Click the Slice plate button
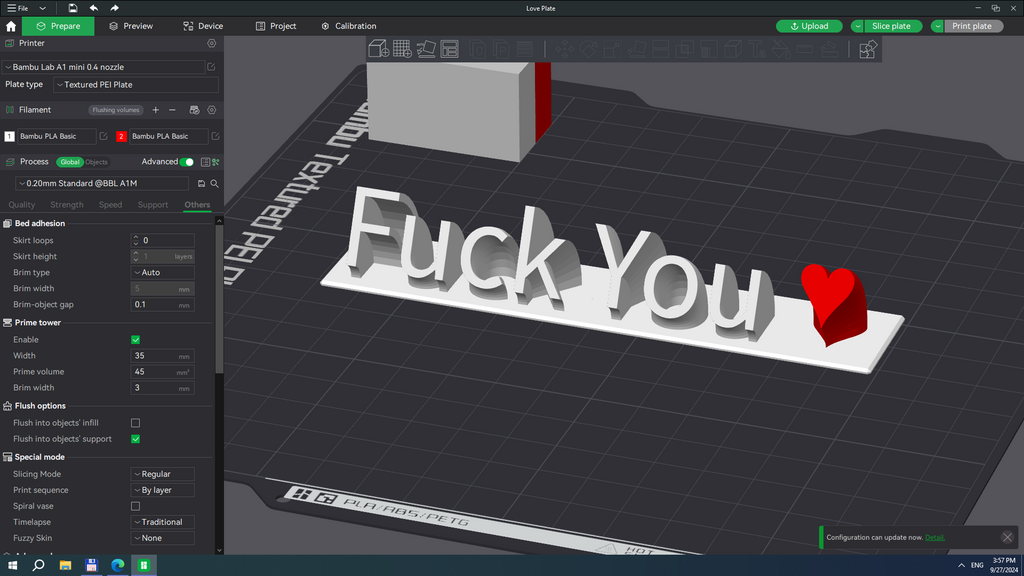This screenshot has height=576, width=1024. 891,26
